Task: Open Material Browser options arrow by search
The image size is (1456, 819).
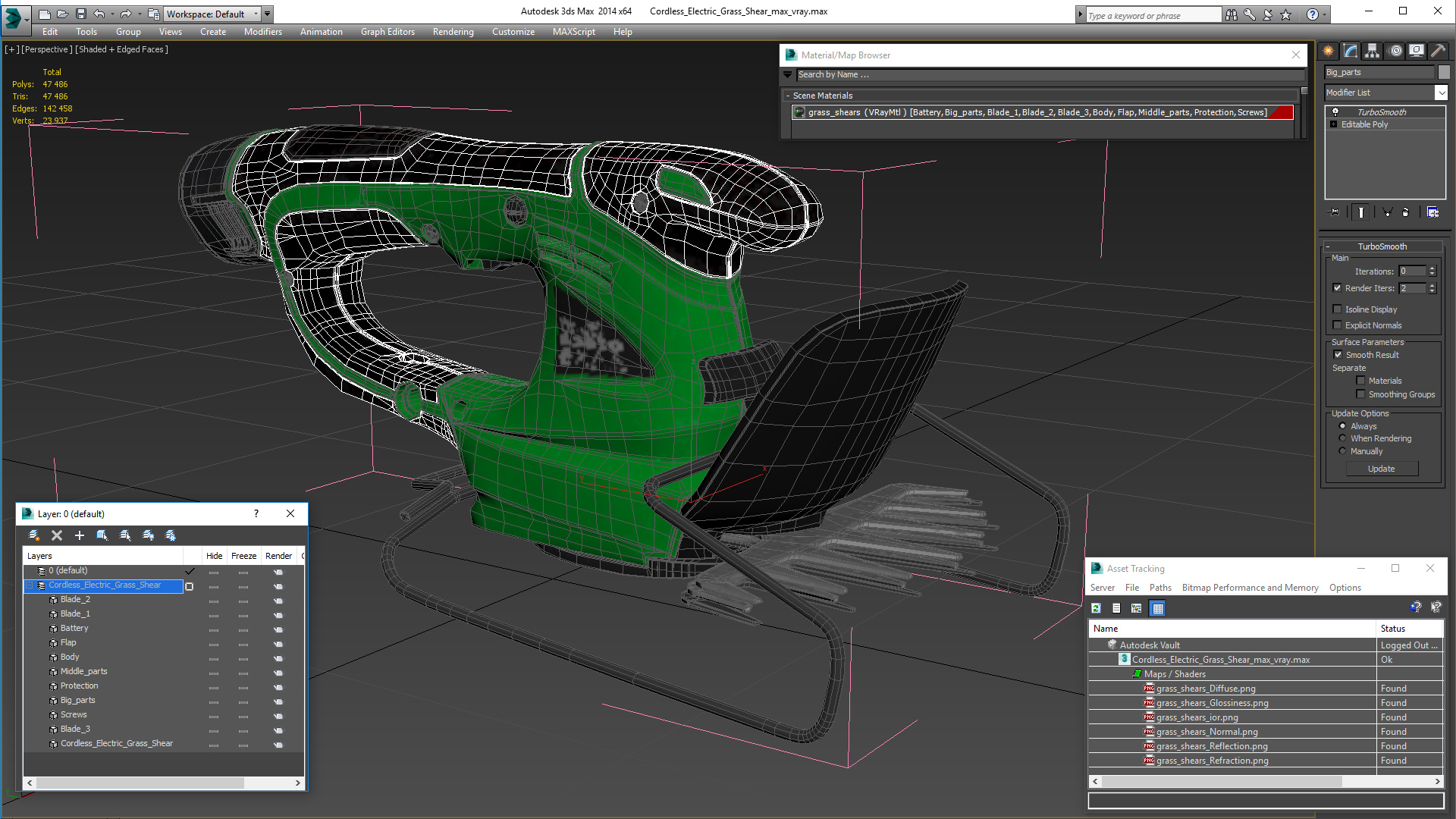Action: click(x=787, y=74)
